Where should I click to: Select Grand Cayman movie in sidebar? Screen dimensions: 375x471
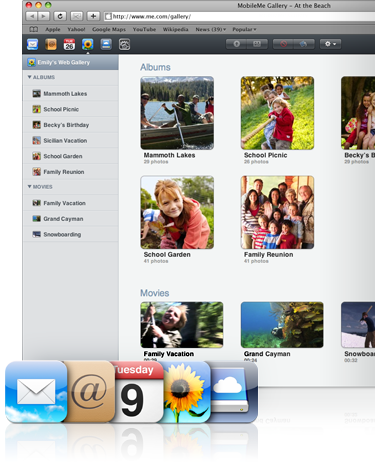pos(70,219)
